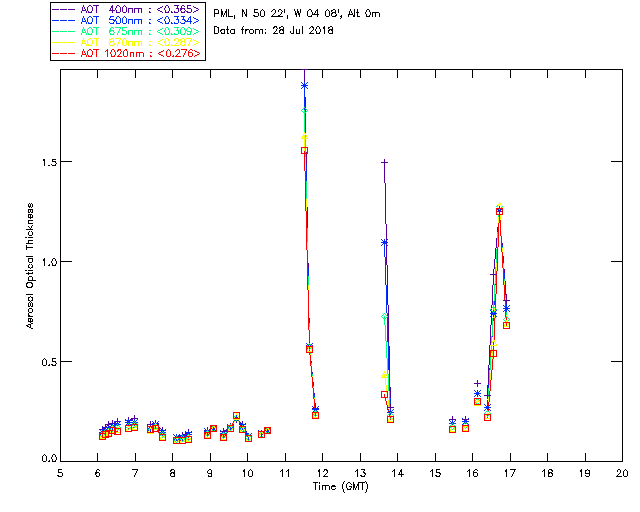The width and height of the screenshot is (640, 512).
Task: Click the x-axis tick label 11
Action: [285, 473]
